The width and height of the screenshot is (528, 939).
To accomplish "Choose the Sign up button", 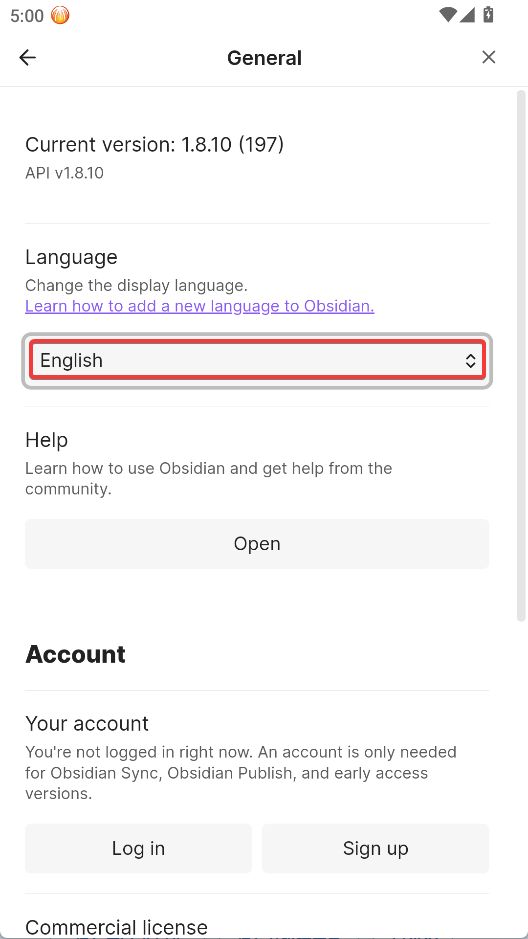I will point(375,848).
